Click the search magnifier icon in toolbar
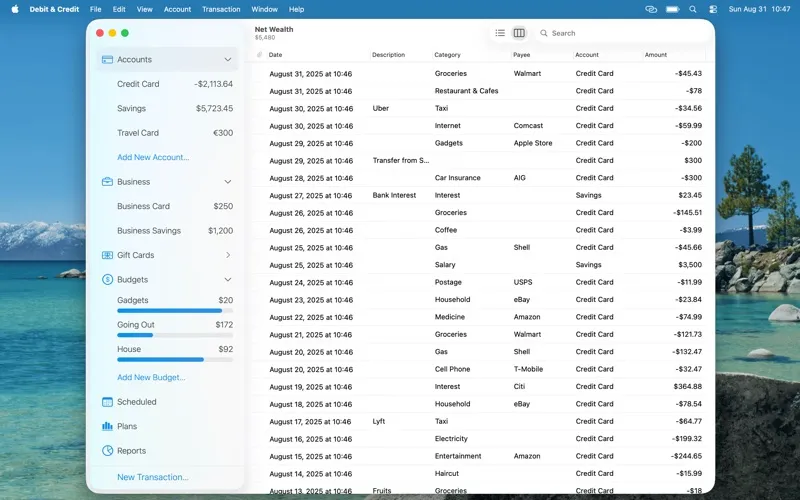Viewport: 800px width, 500px height. click(544, 33)
